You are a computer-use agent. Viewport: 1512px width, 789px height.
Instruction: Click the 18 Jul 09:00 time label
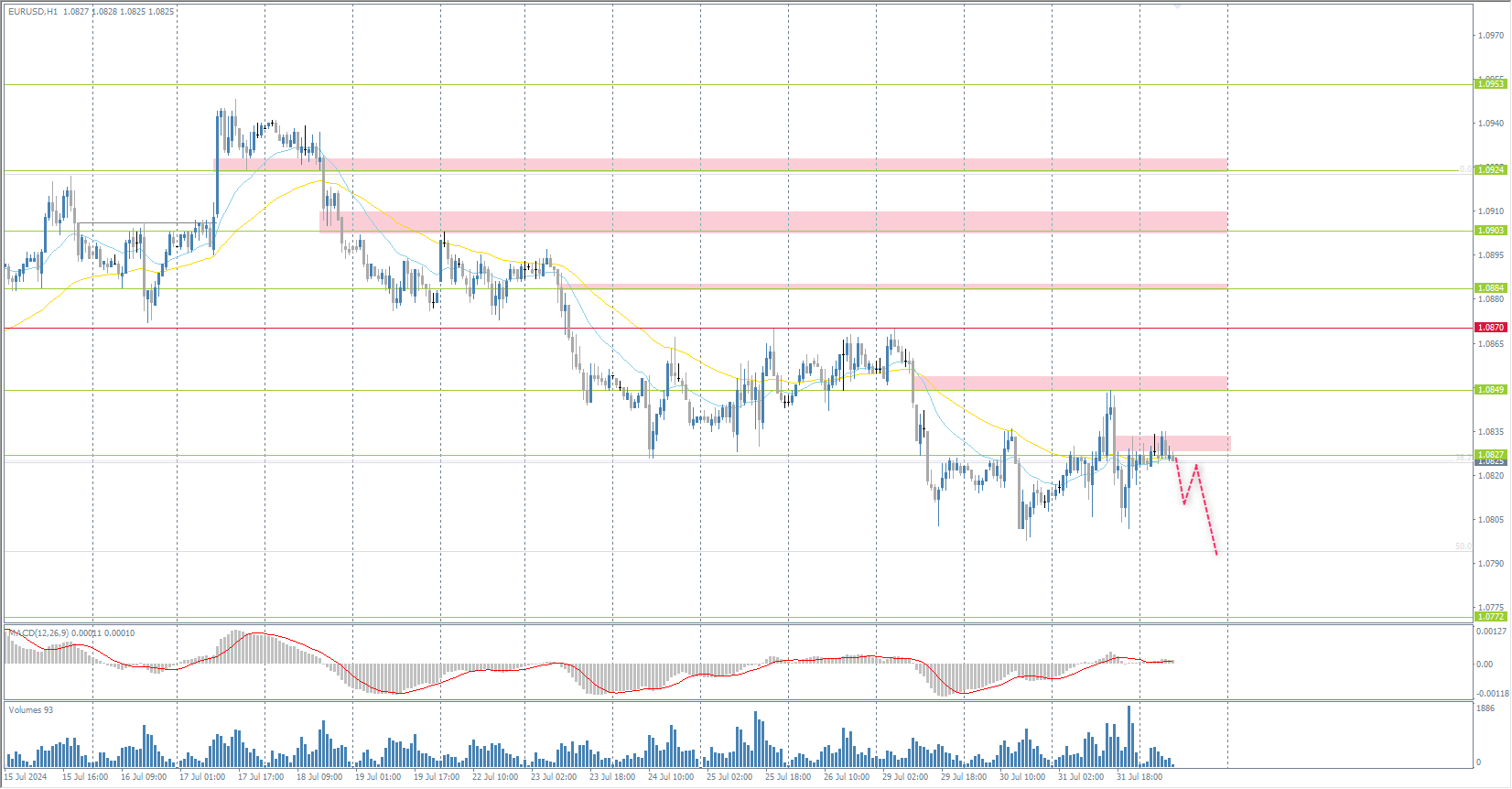[319, 777]
